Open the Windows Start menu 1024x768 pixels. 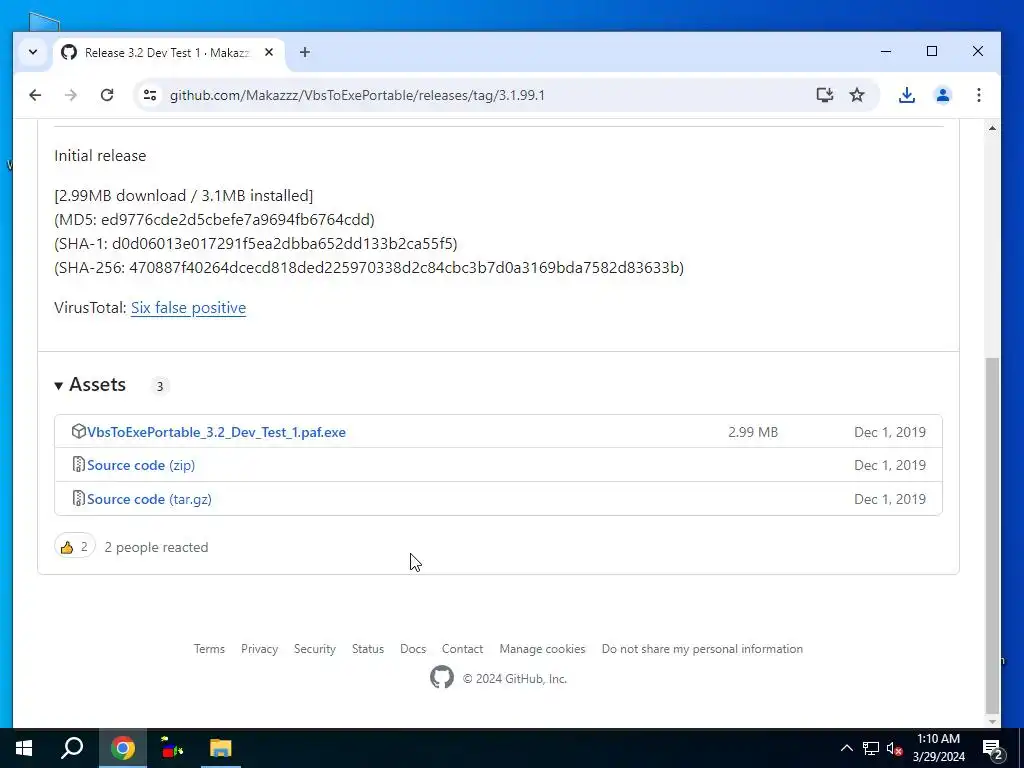point(24,748)
